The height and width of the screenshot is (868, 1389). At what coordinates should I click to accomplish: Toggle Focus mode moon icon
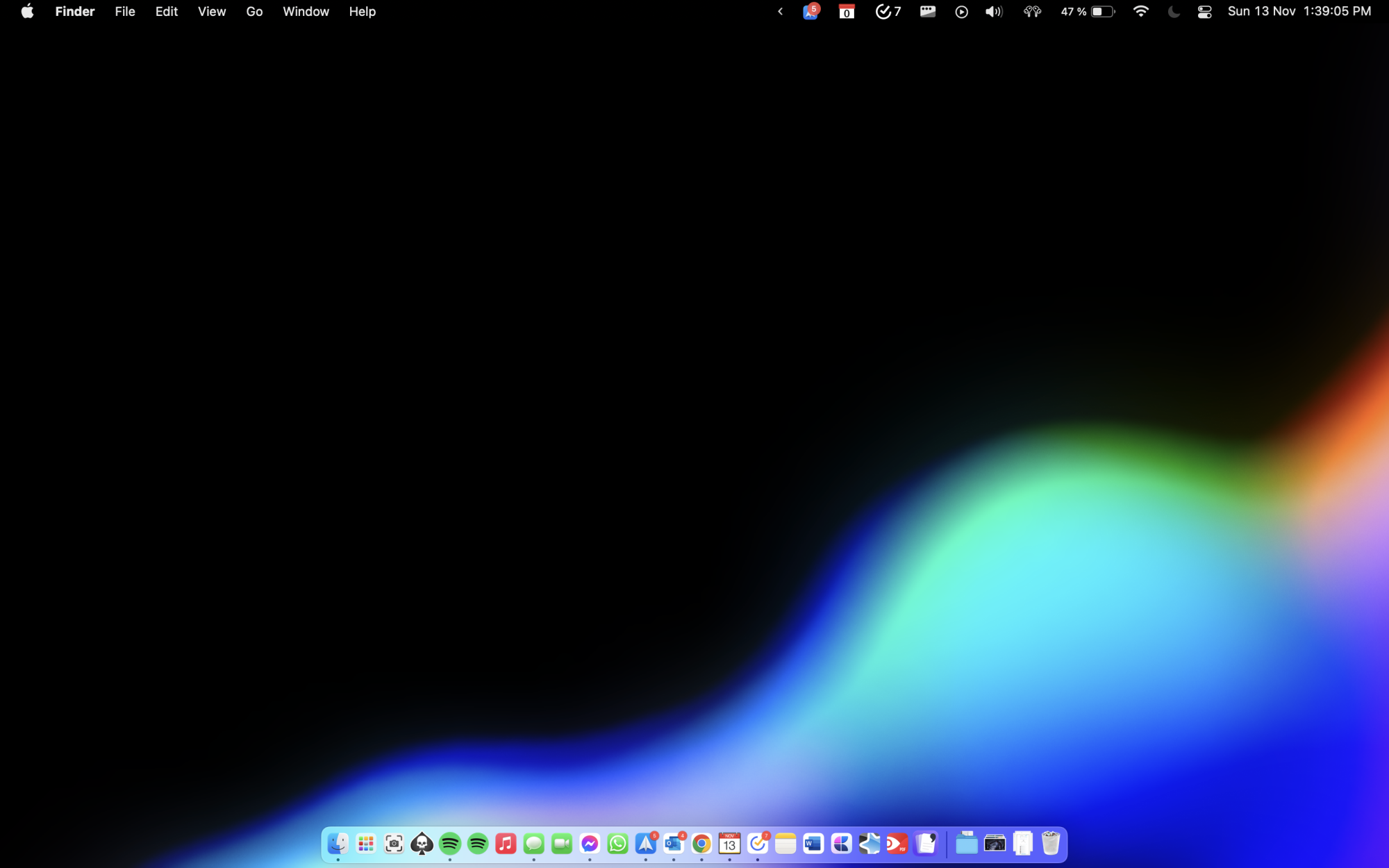pyautogui.click(x=1174, y=12)
